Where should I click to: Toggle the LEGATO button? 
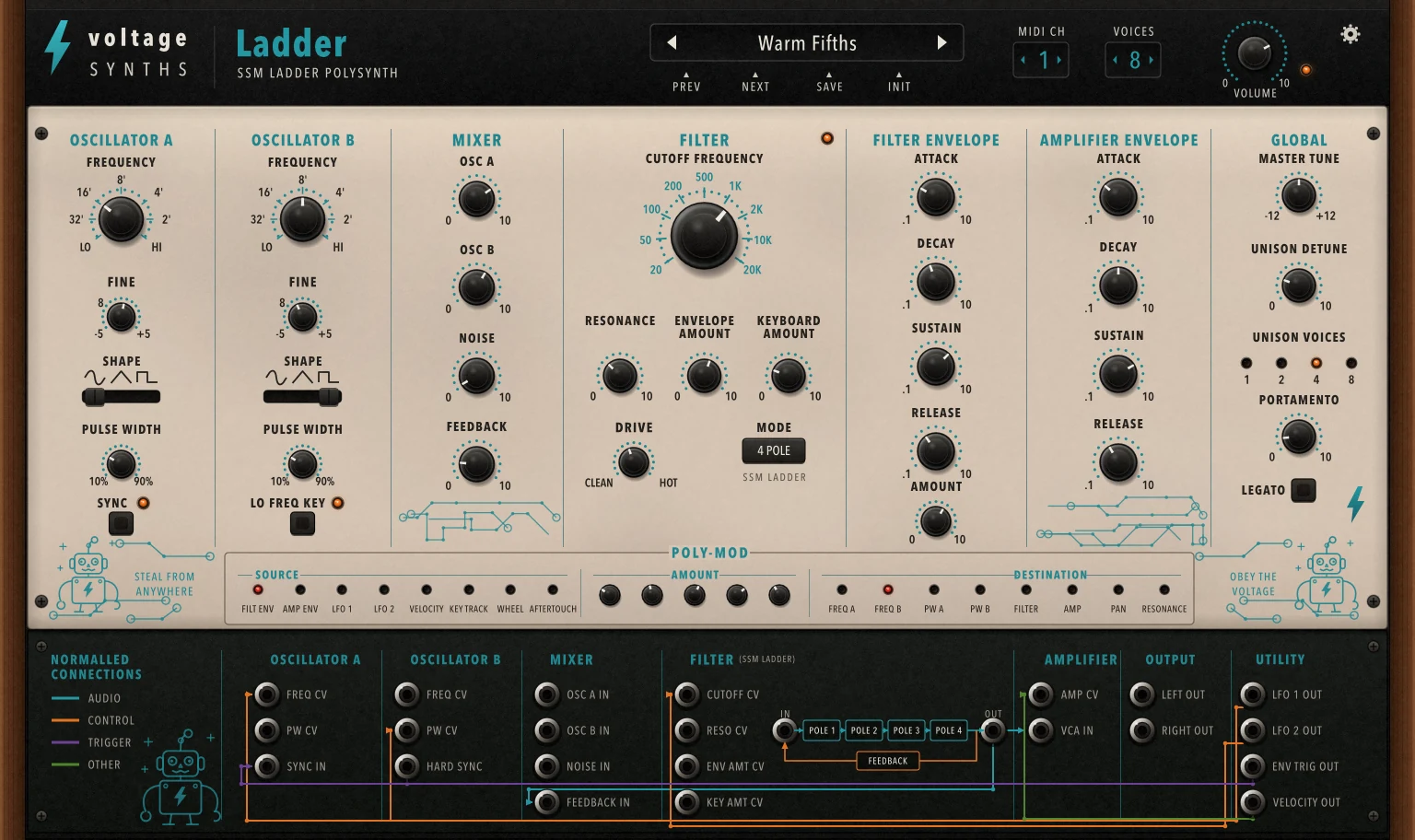click(1304, 490)
